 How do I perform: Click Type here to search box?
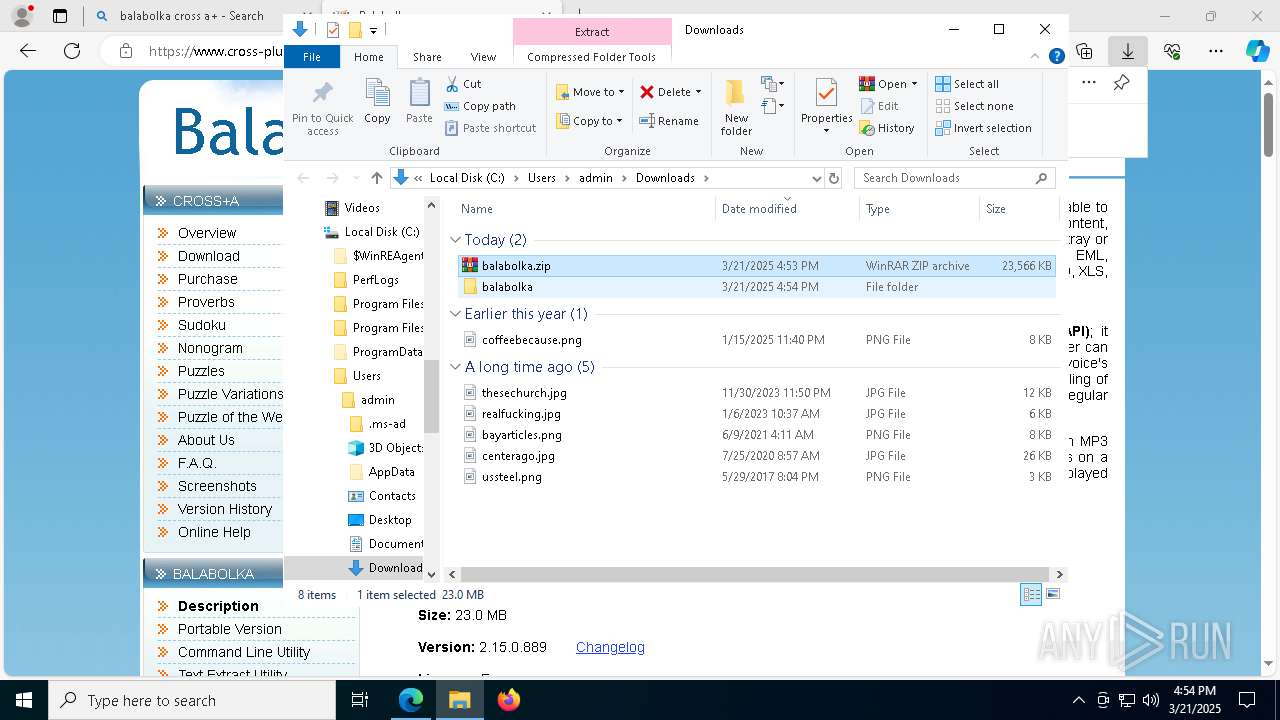(x=192, y=701)
